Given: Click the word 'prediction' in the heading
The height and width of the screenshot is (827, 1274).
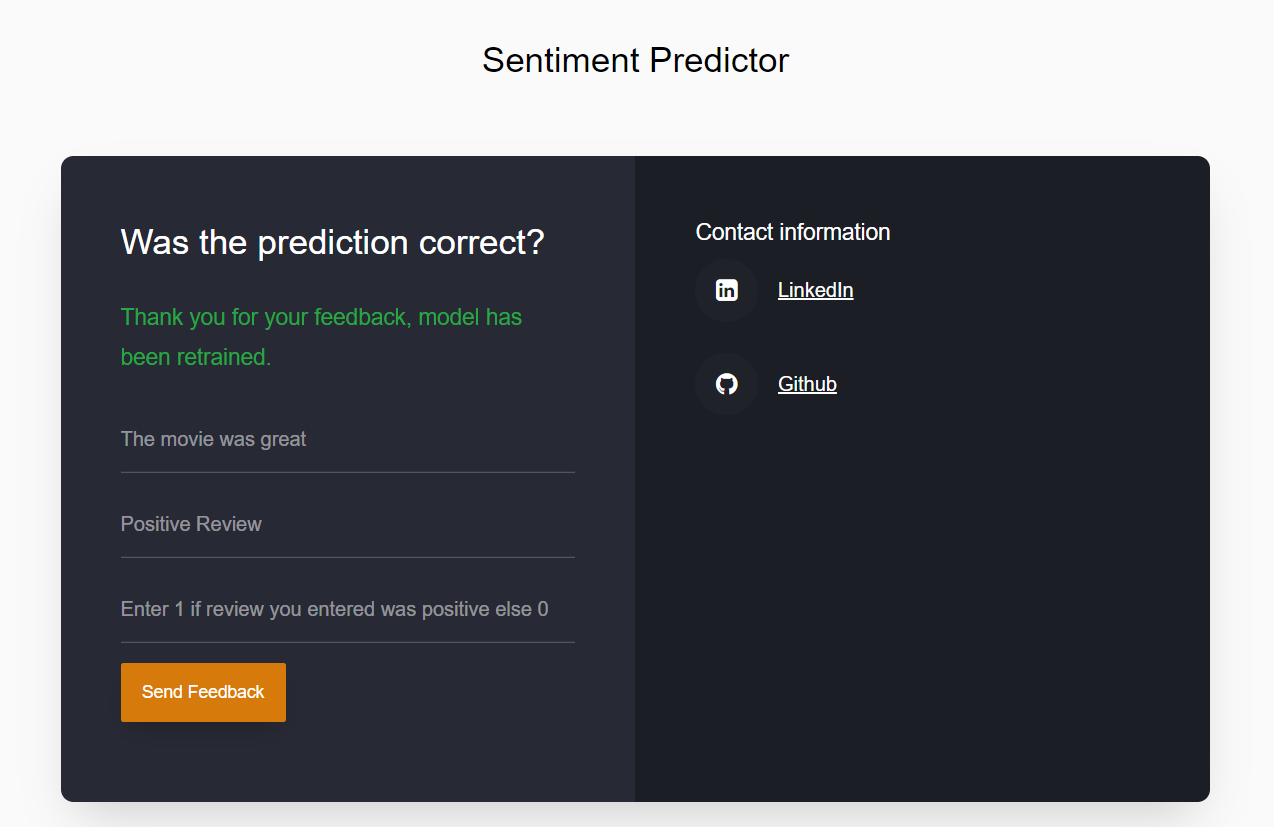Looking at the screenshot, I should coord(334,243).
